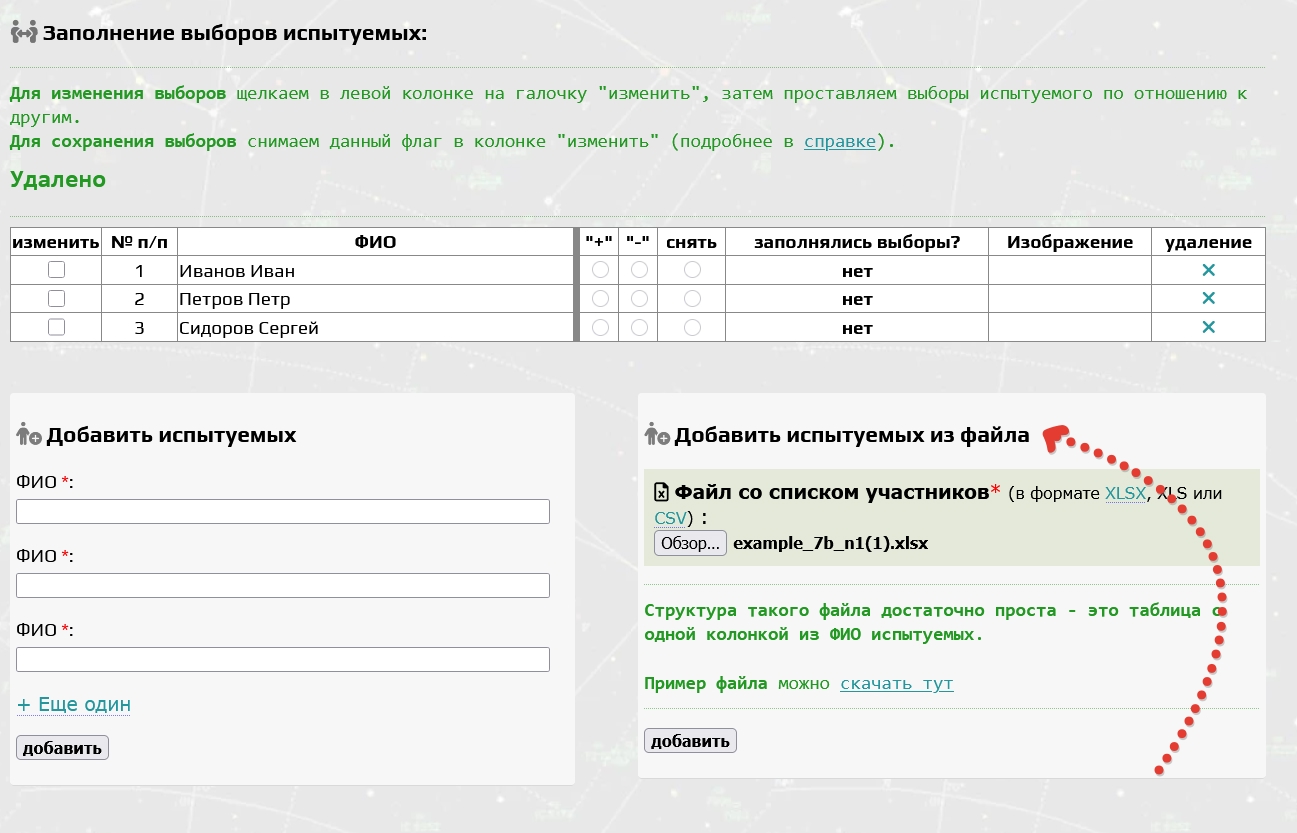
Task: Remove Сидоров Сергей using the X icon
Action: [x=1208, y=327]
